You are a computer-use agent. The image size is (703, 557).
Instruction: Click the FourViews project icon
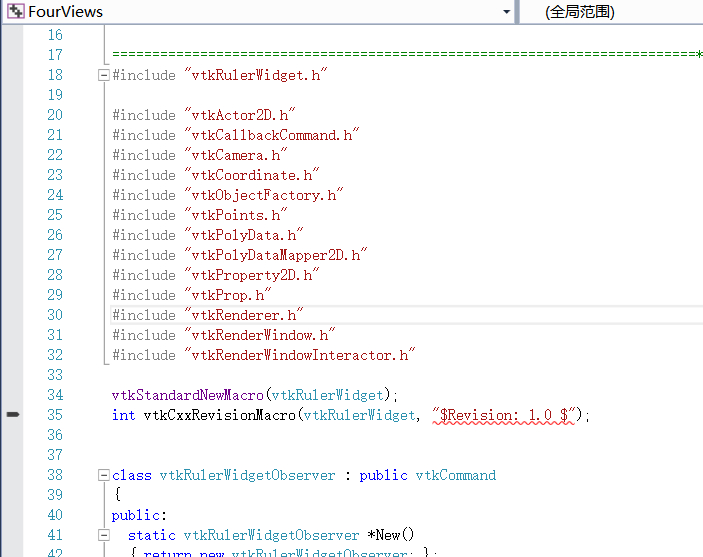tap(16, 11)
